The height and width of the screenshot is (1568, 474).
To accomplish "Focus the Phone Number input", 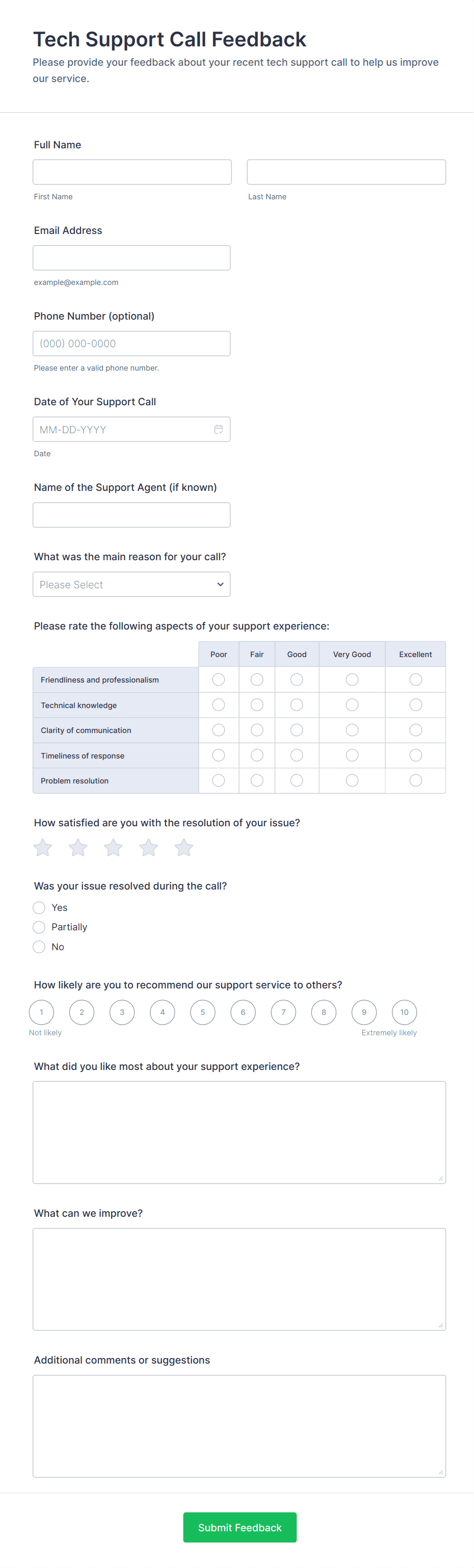I will tap(131, 344).
